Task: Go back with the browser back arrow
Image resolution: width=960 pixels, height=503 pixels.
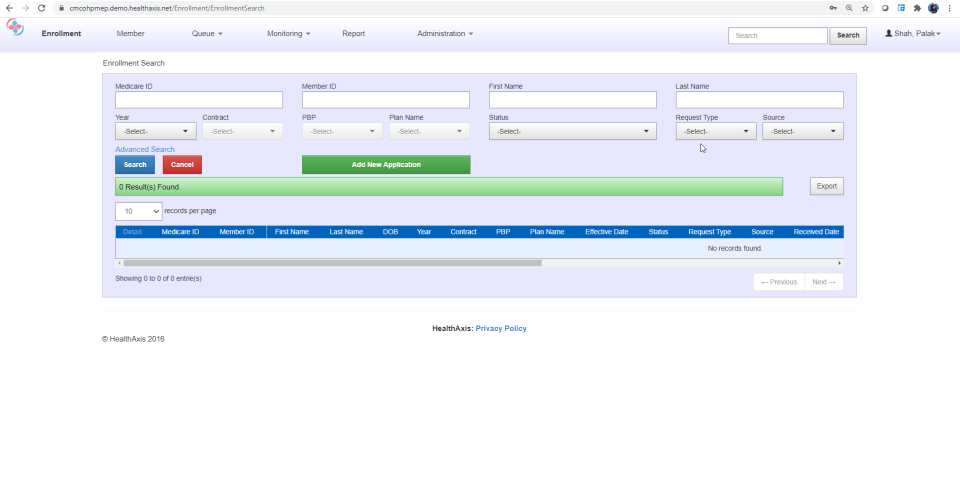Action: coord(9,8)
